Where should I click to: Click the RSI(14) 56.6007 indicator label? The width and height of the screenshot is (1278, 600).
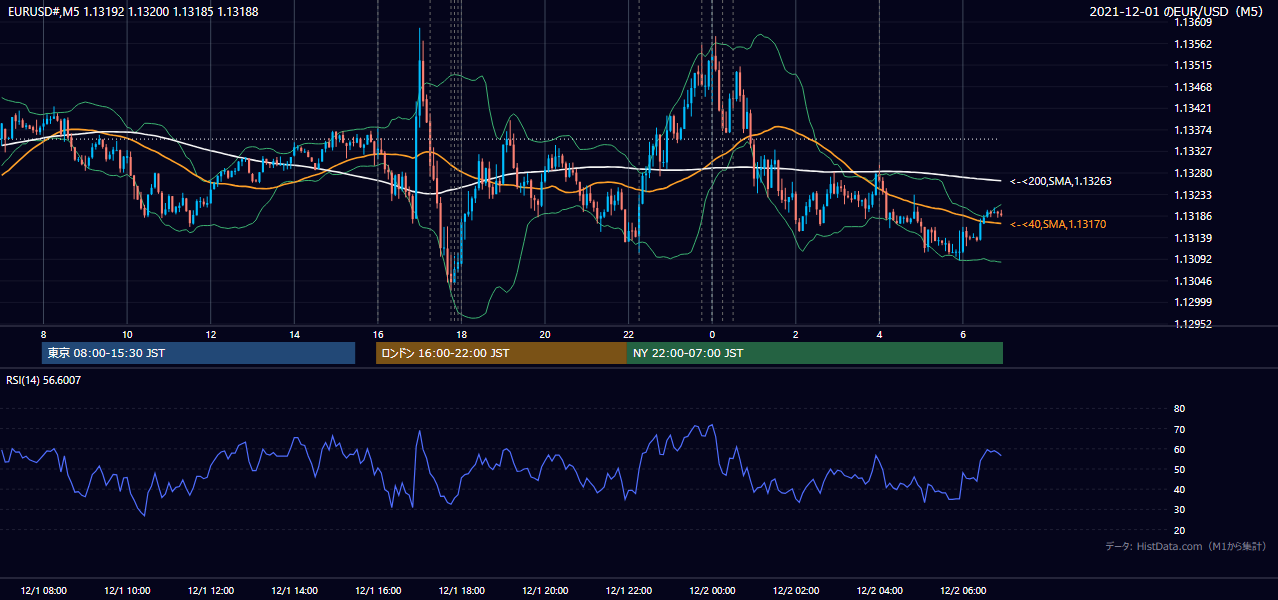tap(44, 380)
